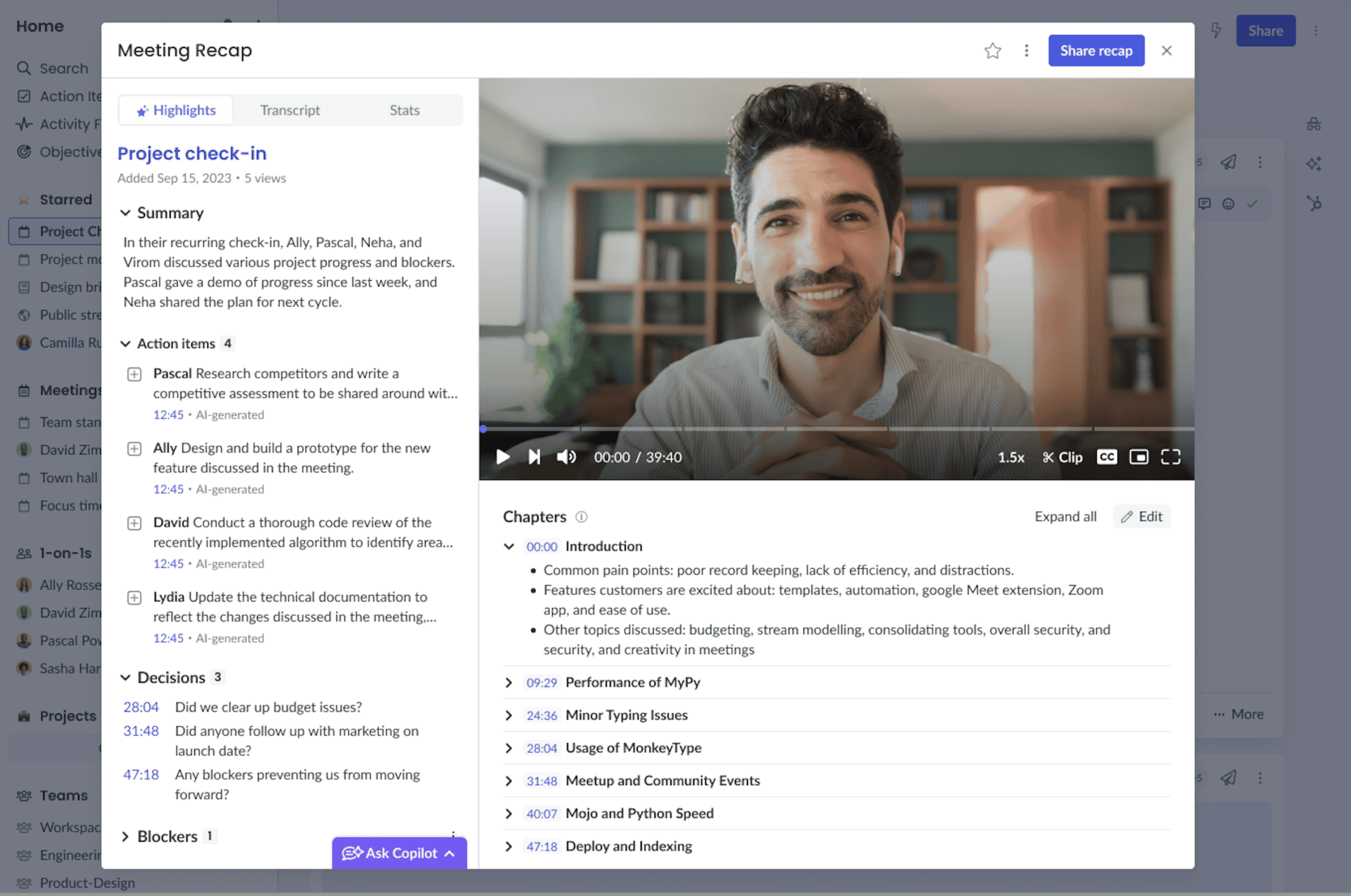1351x896 pixels.
Task: Open Objectives in the background sidebar
Action: pyautogui.click(x=59, y=152)
